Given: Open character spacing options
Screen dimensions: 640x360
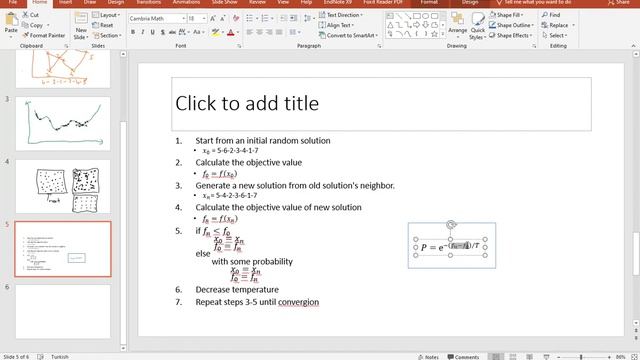Looking at the screenshot, I should pos(184,32).
